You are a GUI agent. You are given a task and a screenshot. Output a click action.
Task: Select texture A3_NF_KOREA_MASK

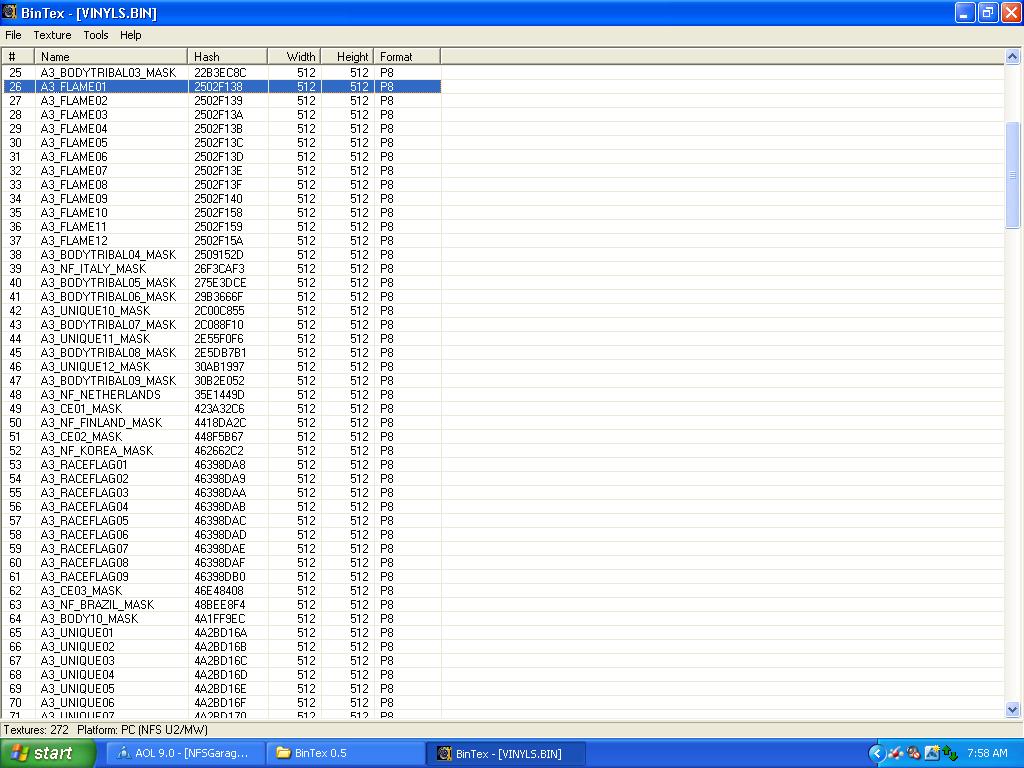coord(97,451)
